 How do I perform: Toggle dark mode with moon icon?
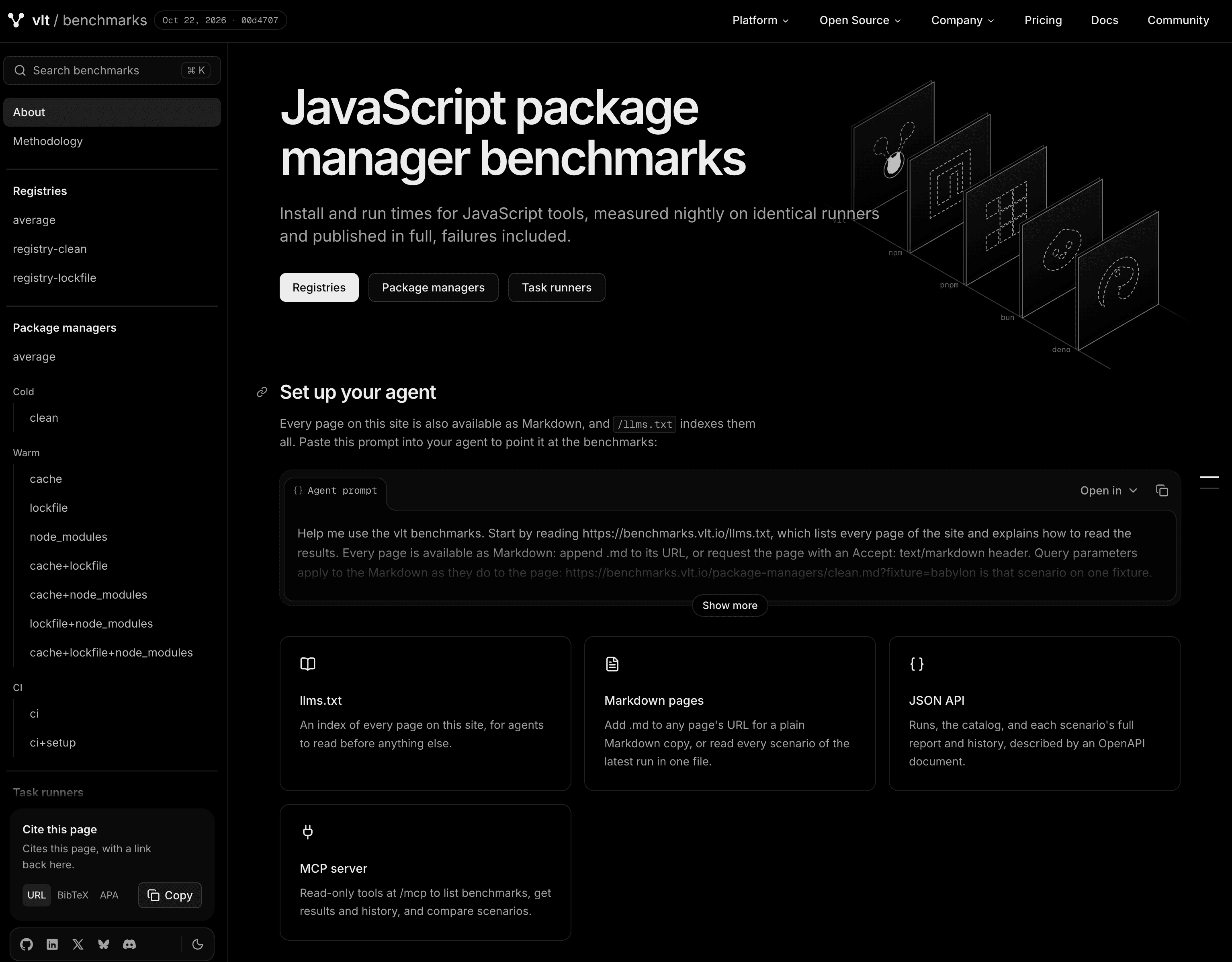click(x=197, y=944)
